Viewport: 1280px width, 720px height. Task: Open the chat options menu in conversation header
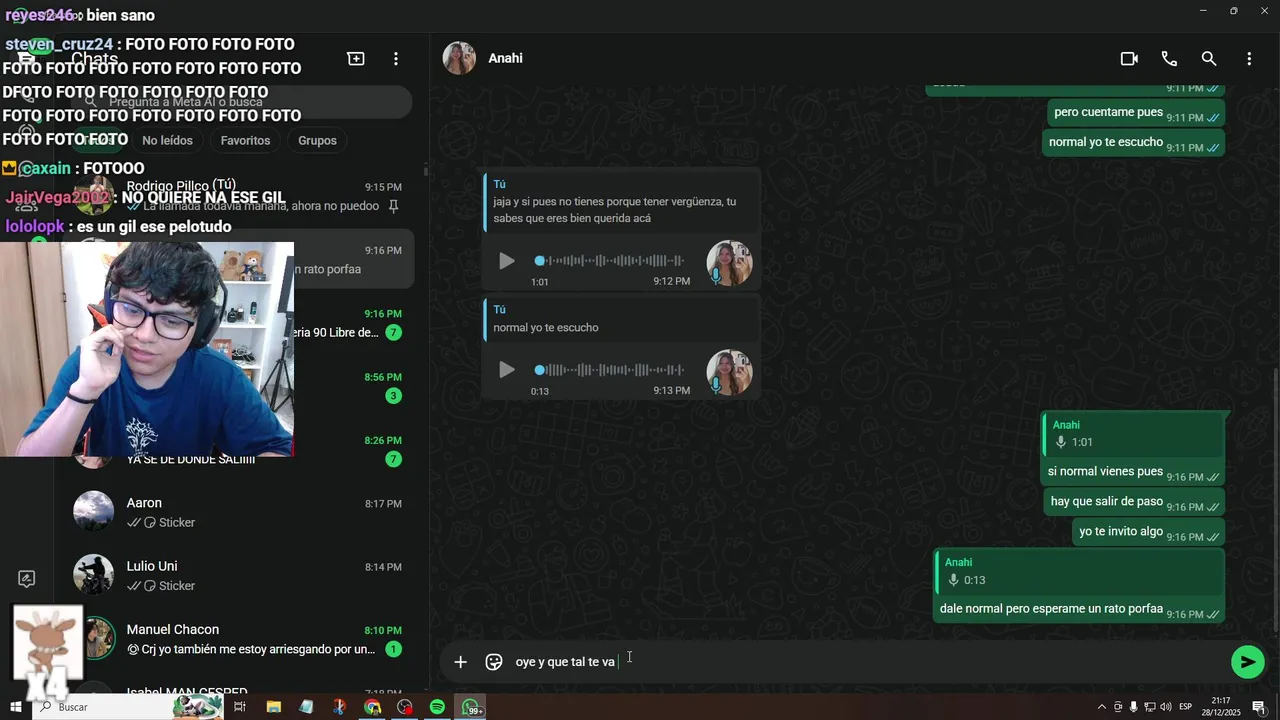pos(1249,59)
